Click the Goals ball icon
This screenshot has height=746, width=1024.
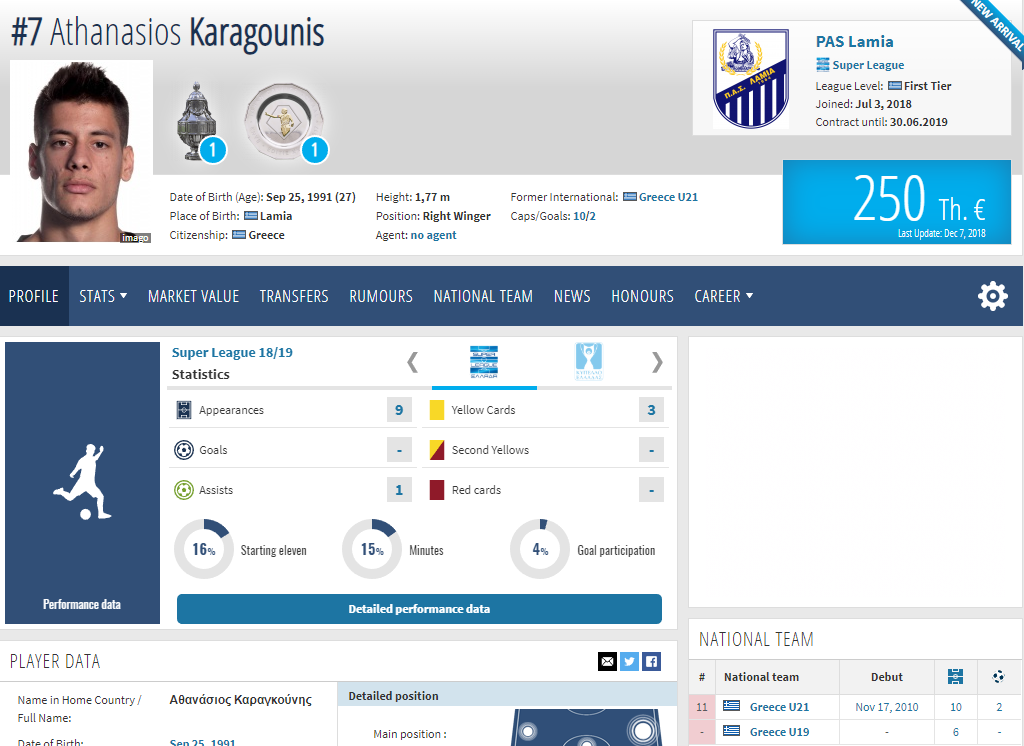(184, 450)
